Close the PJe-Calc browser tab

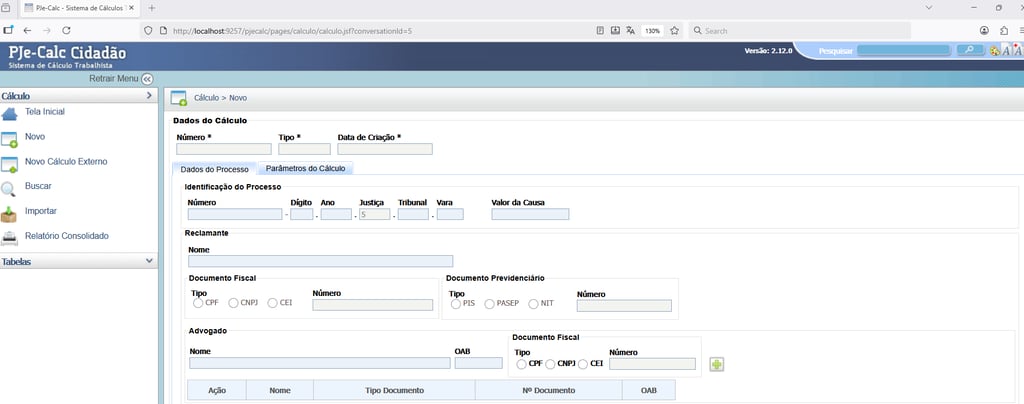pyautogui.click(x=131, y=8)
